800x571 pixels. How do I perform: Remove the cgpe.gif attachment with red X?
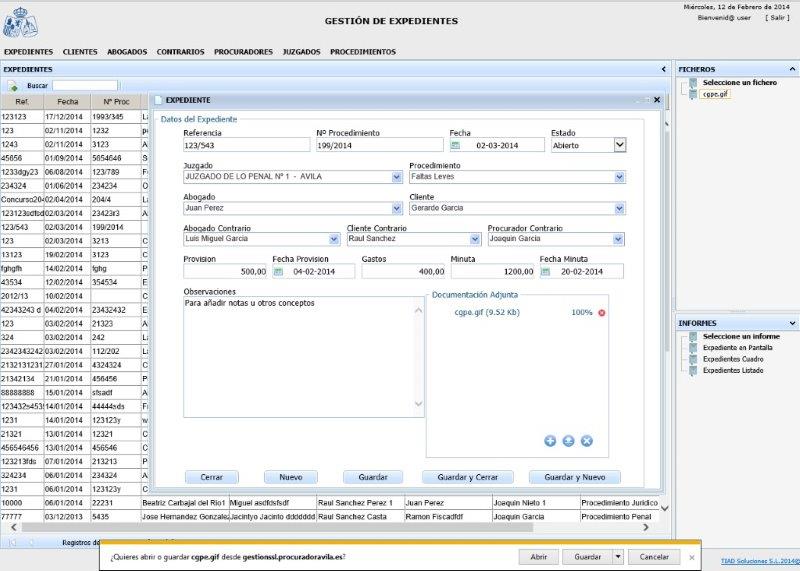tap(602, 313)
